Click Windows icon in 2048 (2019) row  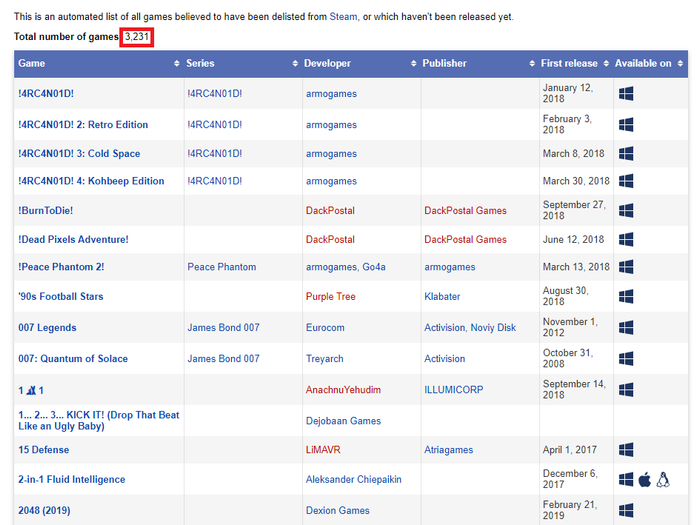(x=626, y=510)
